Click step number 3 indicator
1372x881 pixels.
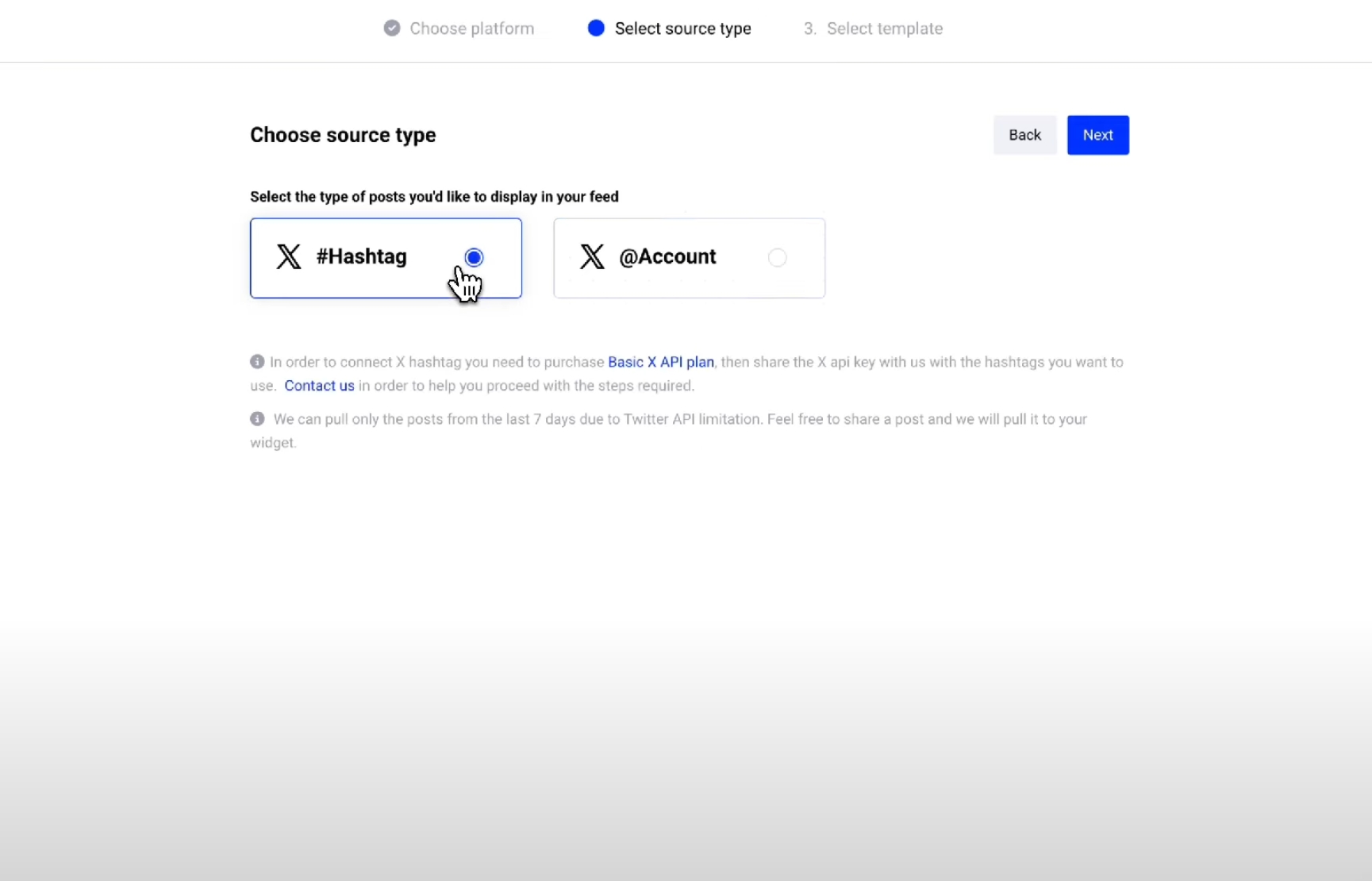pyautogui.click(x=809, y=29)
